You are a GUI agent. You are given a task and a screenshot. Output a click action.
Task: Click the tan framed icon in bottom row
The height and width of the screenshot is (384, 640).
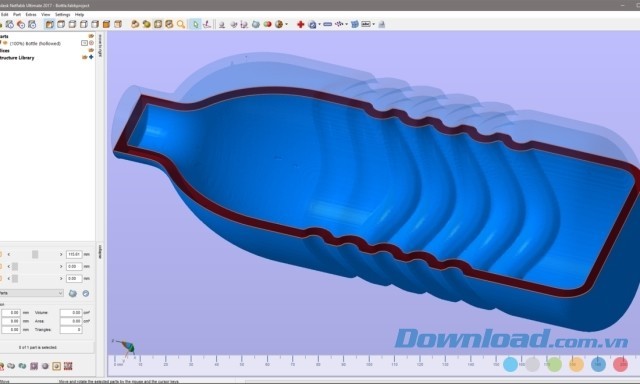pyautogui.click(x=56, y=366)
